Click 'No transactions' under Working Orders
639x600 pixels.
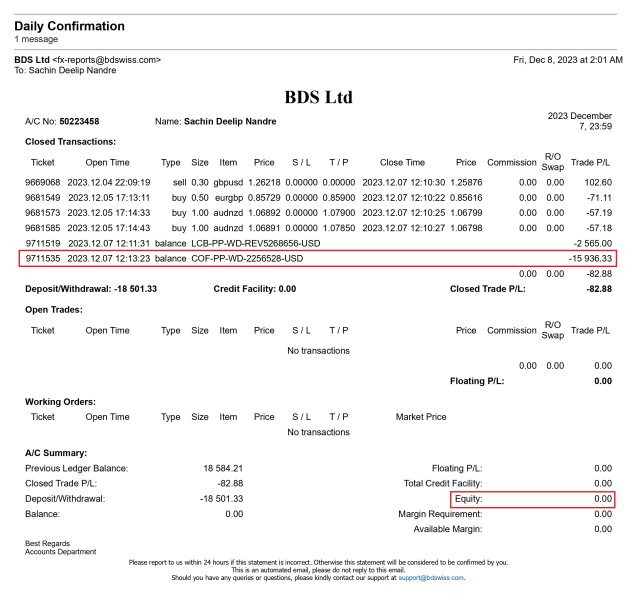[x=318, y=432]
